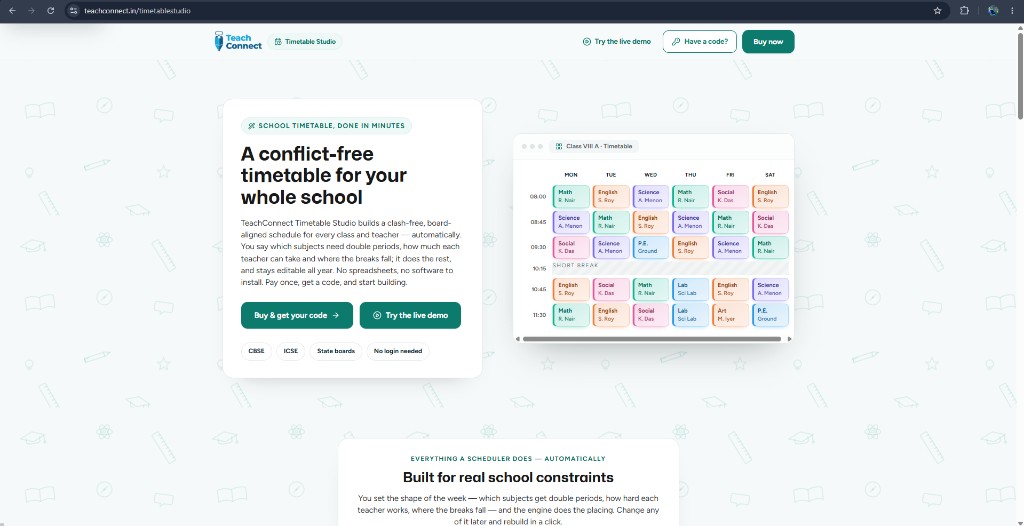Image resolution: width=1024 pixels, height=526 pixels.
Task: Select Tuesday 08:00 English S. Roy cell
Action: pos(611,197)
